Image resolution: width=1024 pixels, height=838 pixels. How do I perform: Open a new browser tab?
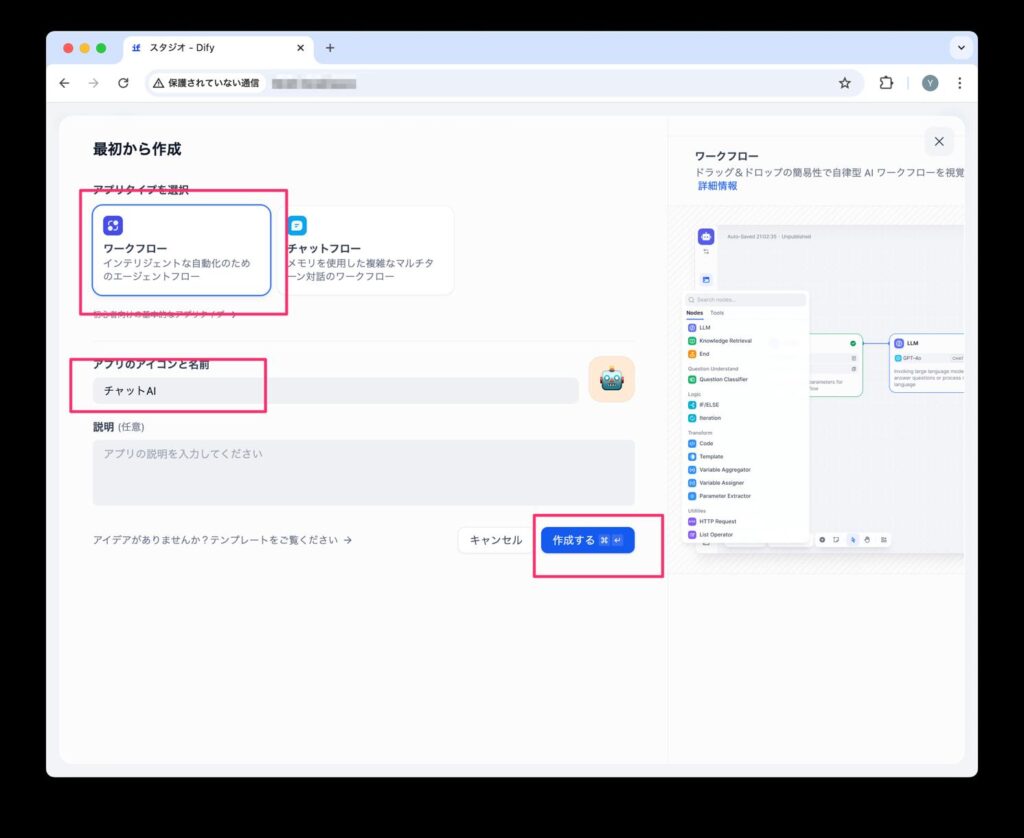(x=330, y=48)
